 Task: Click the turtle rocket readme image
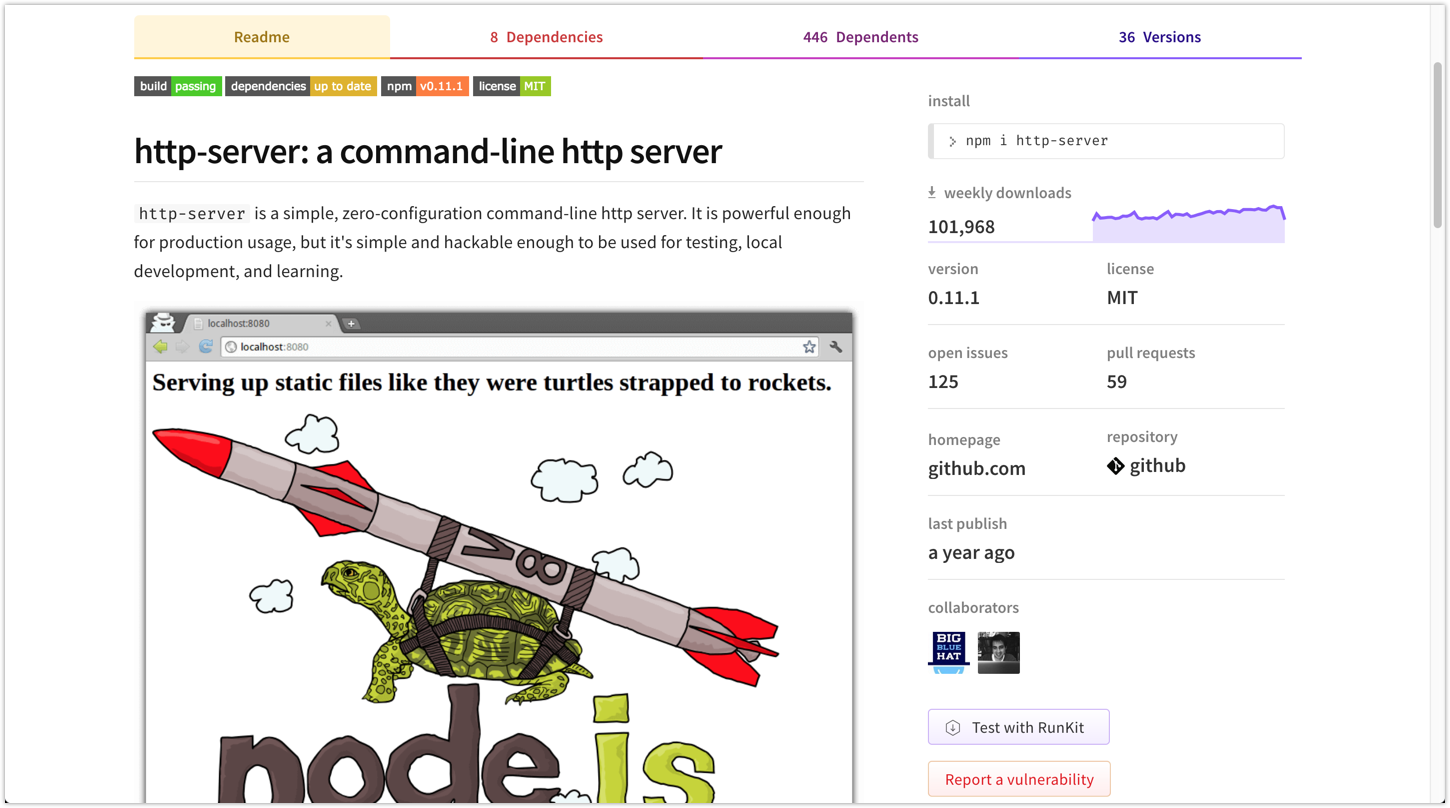coord(499,556)
